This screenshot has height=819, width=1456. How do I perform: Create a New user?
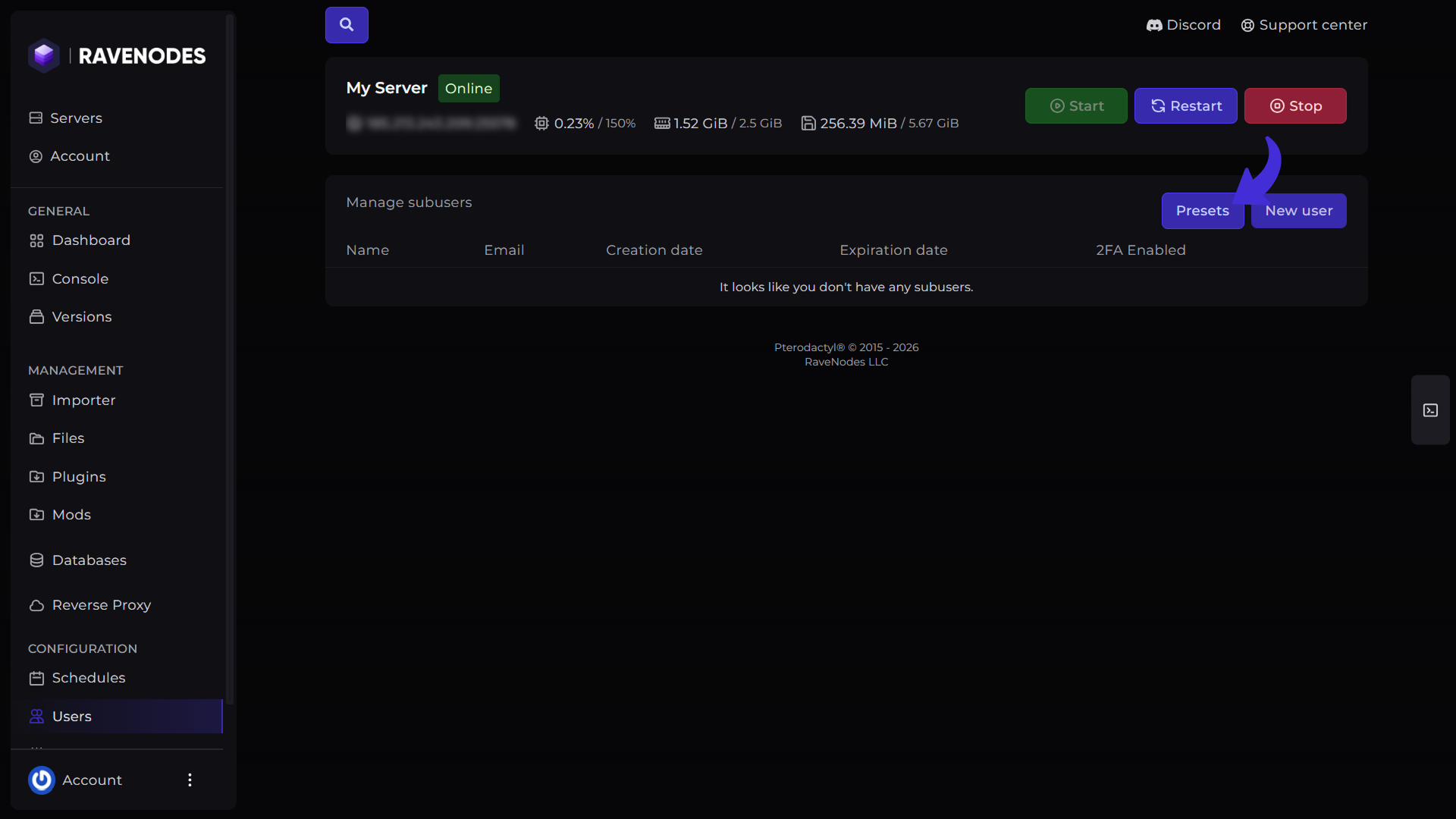click(x=1299, y=211)
